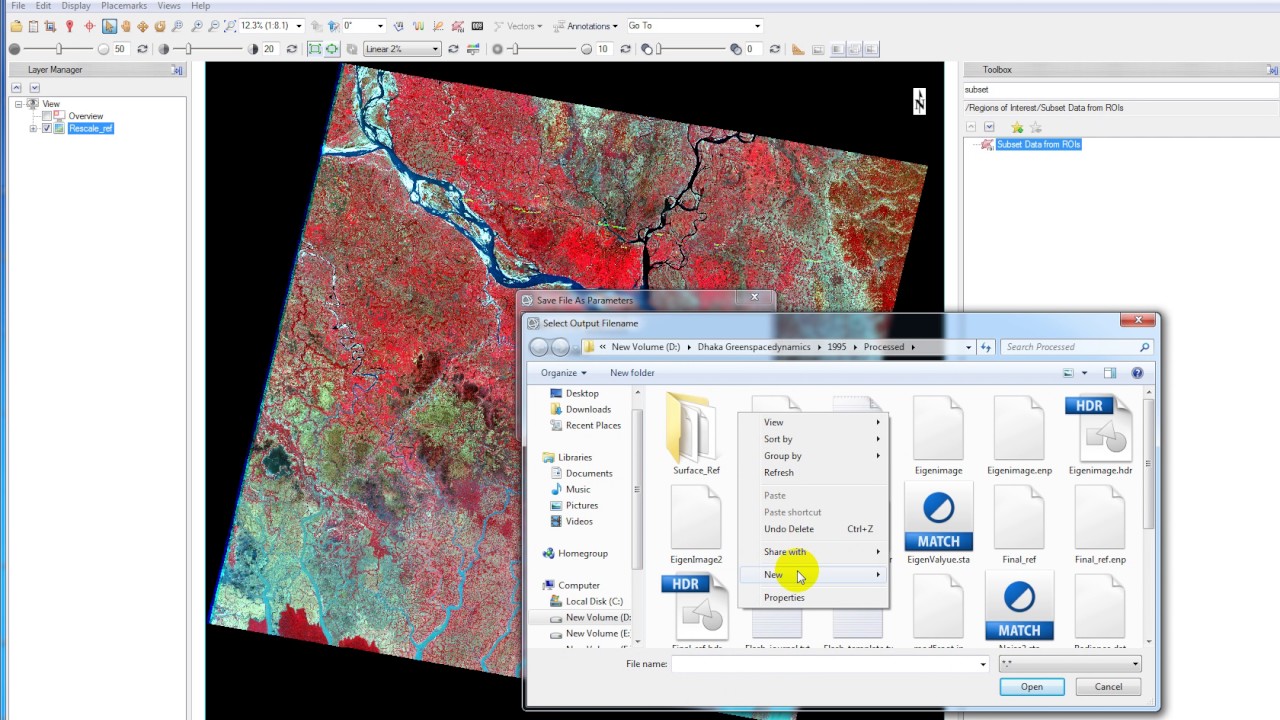Add Toolbox favorite with yellow star
Viewport: 1280px width, 720px height.
coord(1017,127)
